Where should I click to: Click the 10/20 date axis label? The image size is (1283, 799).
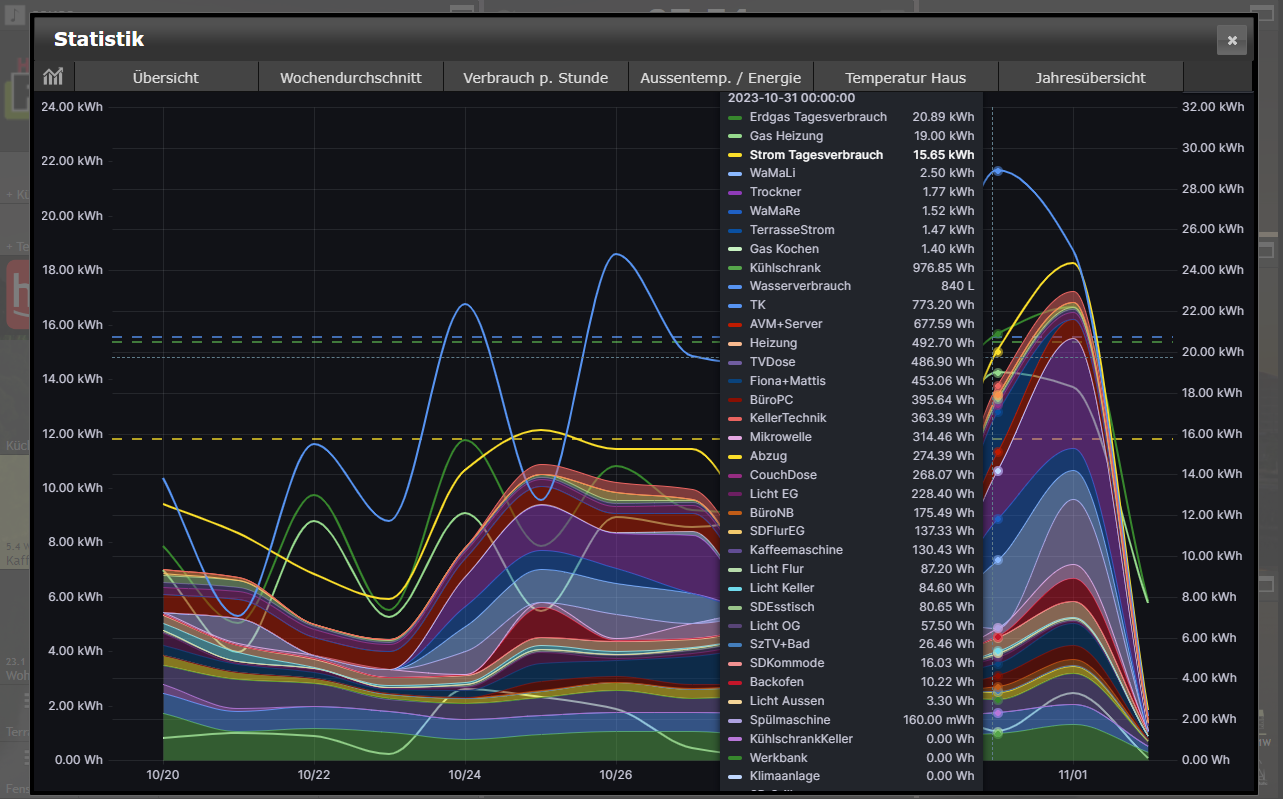[x=163, y=775]
